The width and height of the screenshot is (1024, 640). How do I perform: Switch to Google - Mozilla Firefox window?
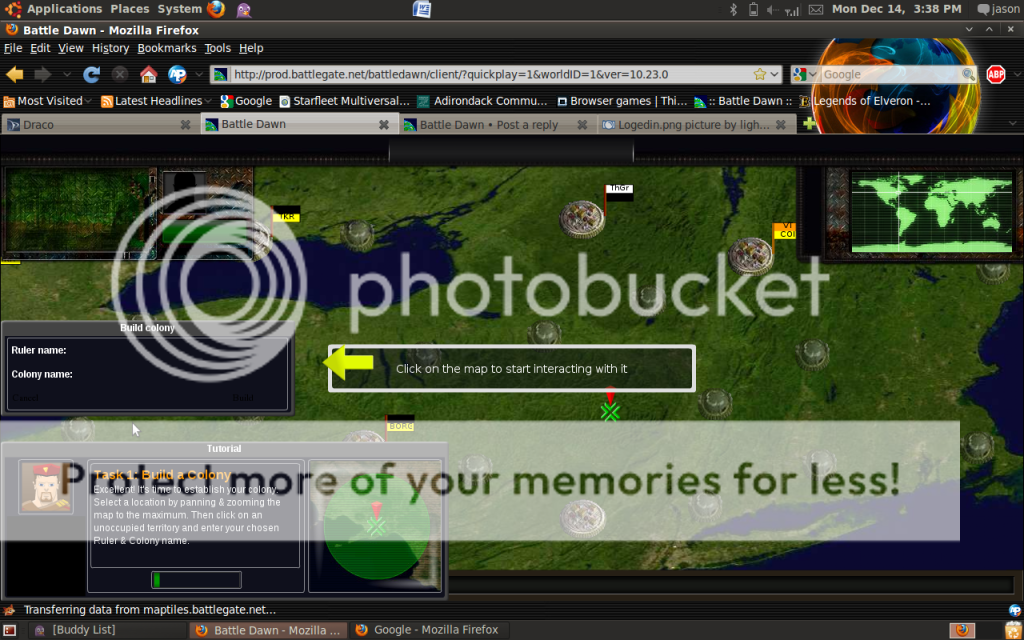click(428, 630)
